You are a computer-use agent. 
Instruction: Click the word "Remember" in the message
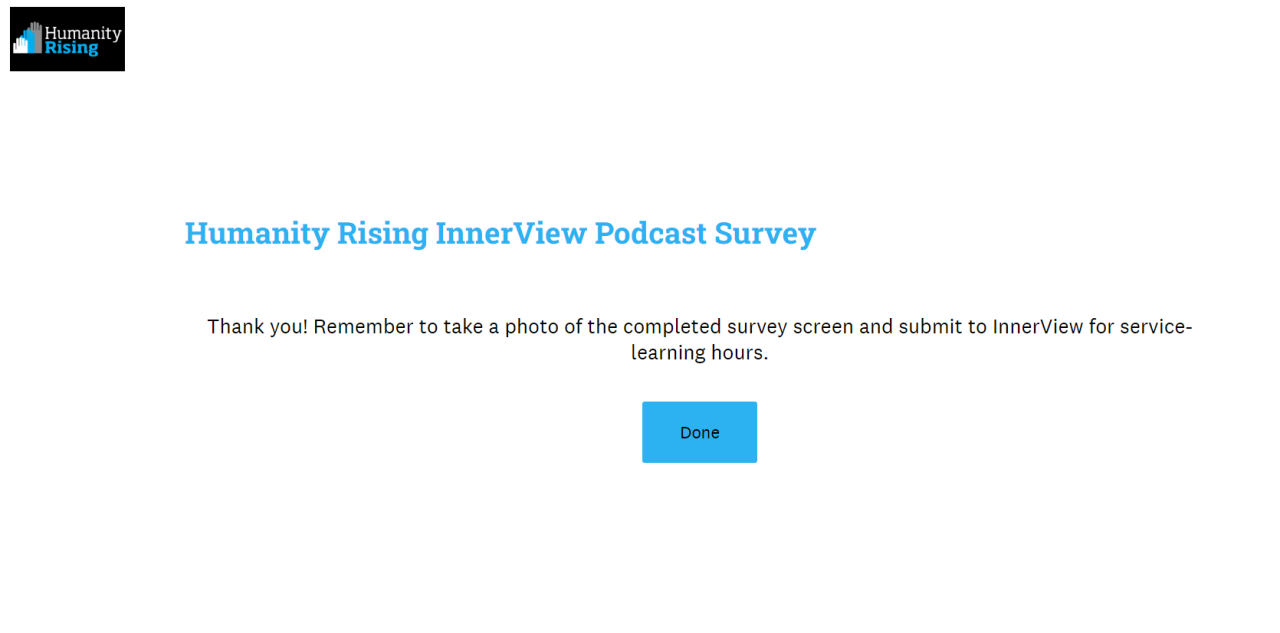pos(360,327)
